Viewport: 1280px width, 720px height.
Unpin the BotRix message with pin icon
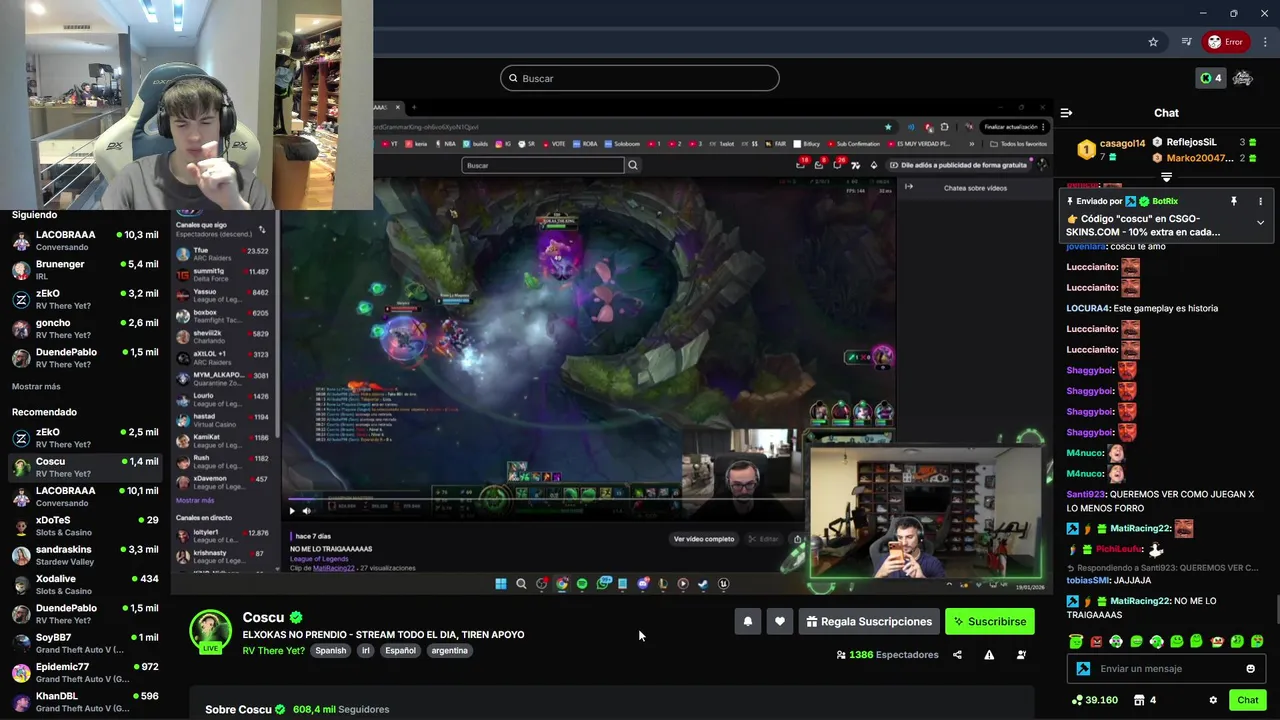[x=1233, y=201]
